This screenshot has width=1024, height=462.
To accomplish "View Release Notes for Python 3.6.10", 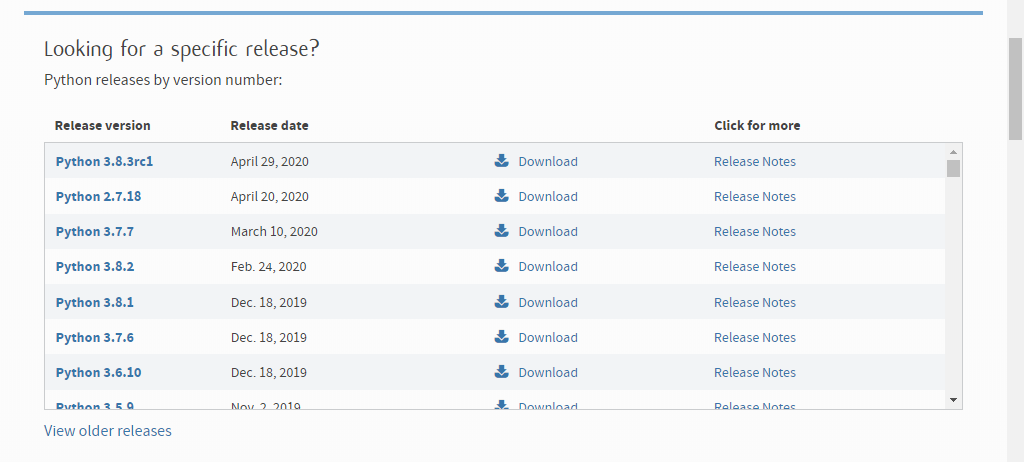I will coord(755,372).
